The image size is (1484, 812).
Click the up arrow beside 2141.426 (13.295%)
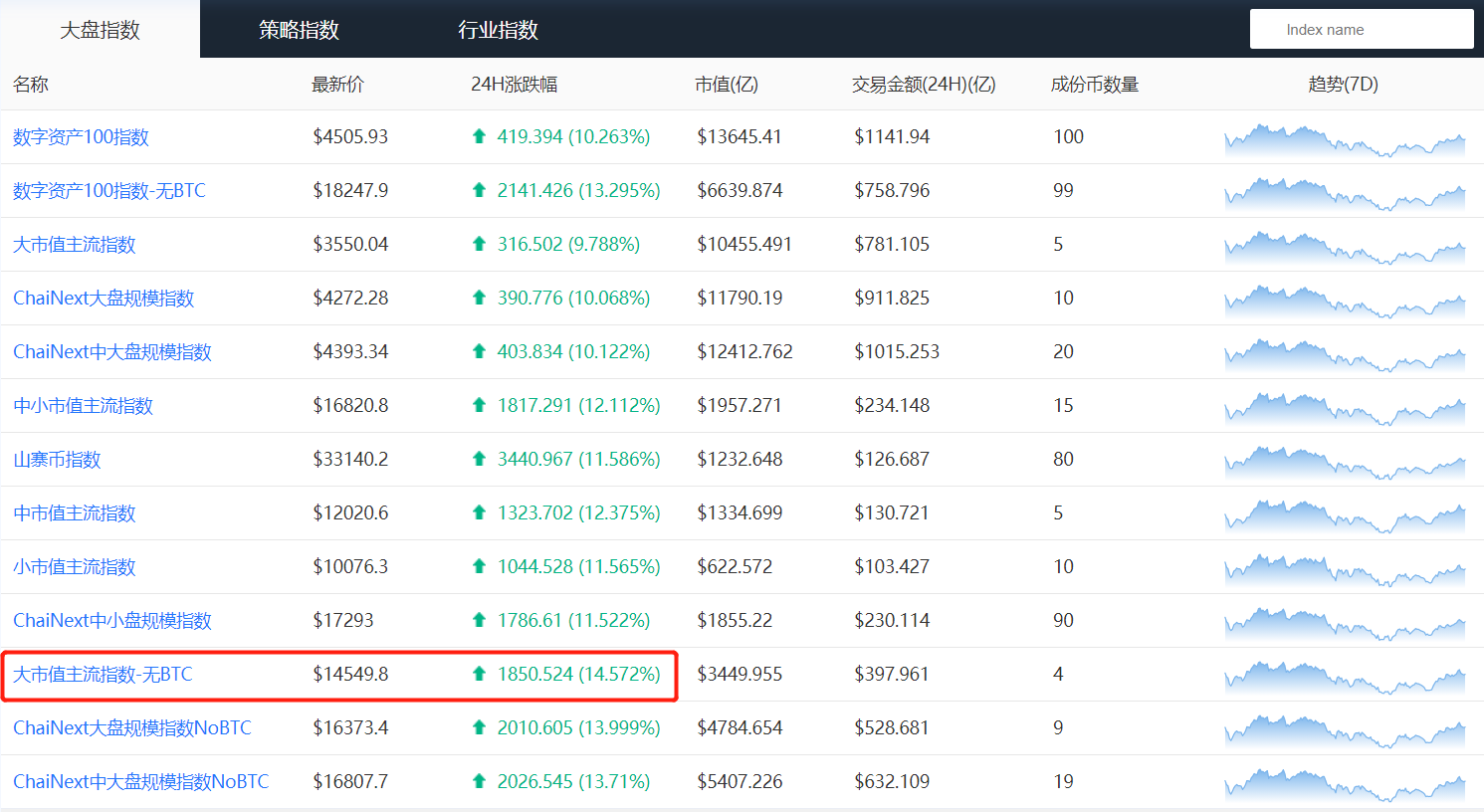click(x=479, y=190)
